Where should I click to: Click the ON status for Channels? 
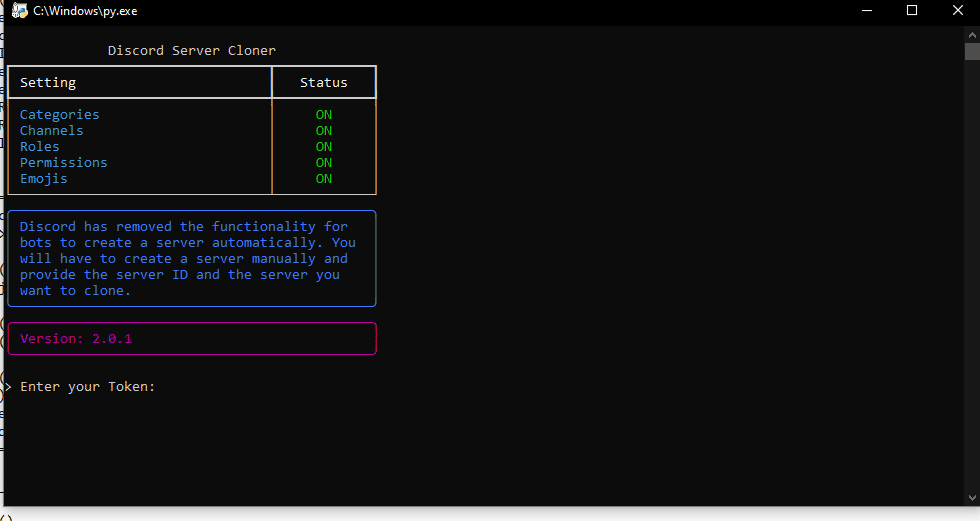click(x=324, y=131)
